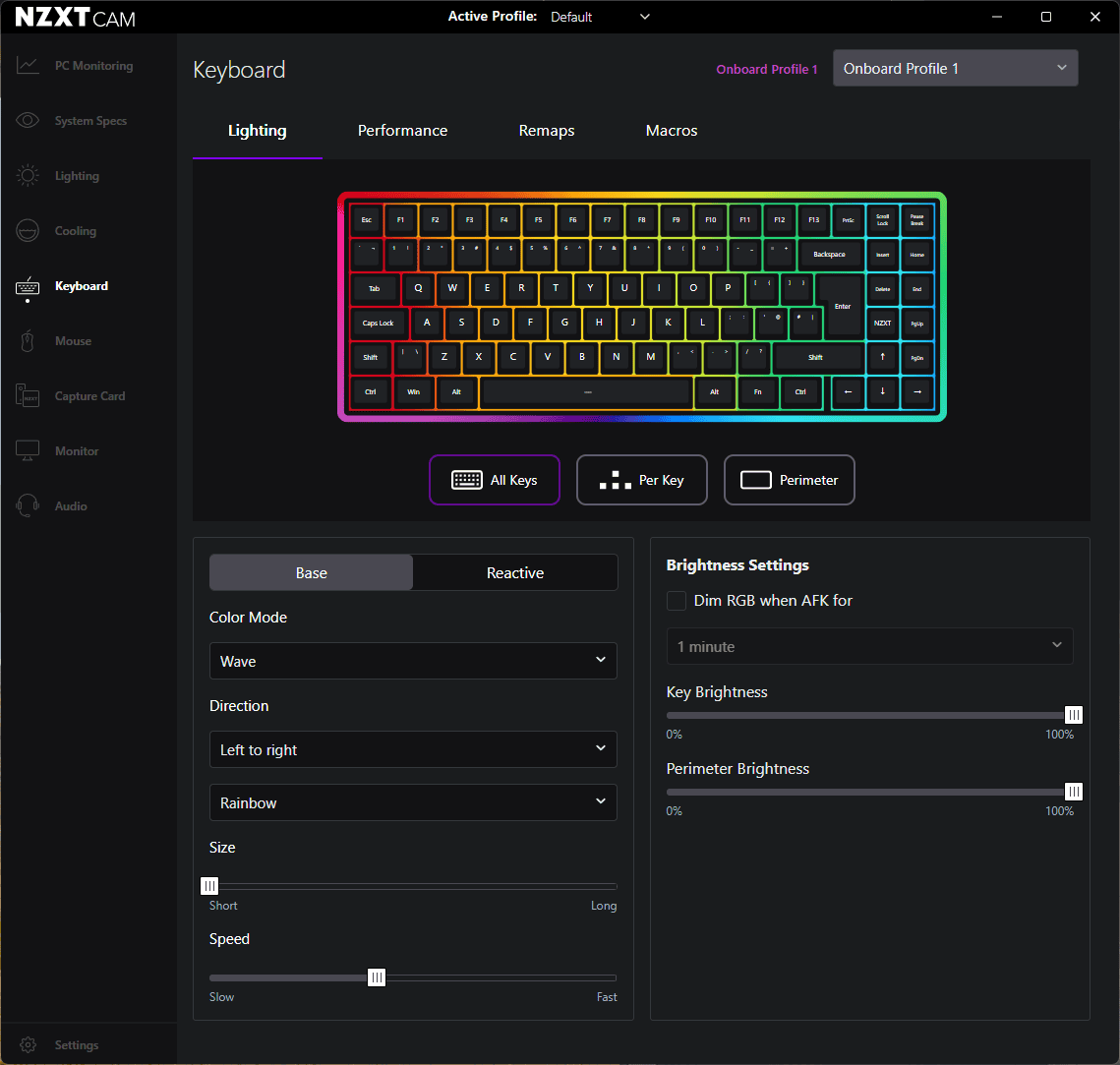Screen dimensions: 1120x1065
Task: Switch to the Macros tab
Action: 672,131
